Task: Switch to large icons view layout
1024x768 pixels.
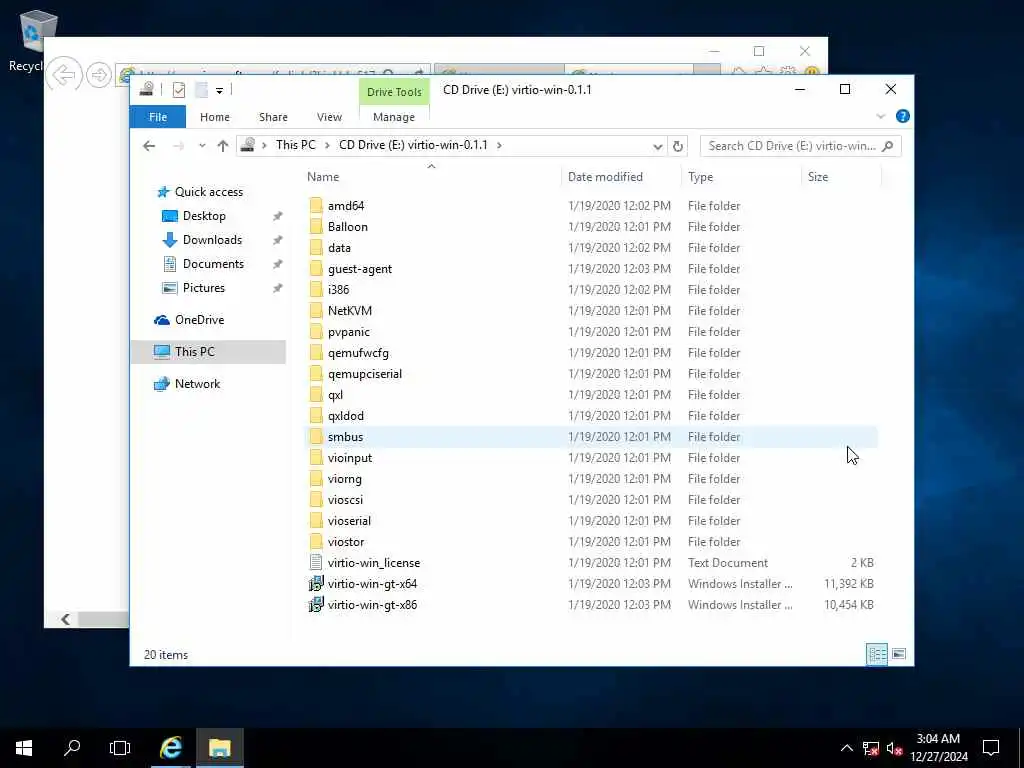Action: pos(899,654)
